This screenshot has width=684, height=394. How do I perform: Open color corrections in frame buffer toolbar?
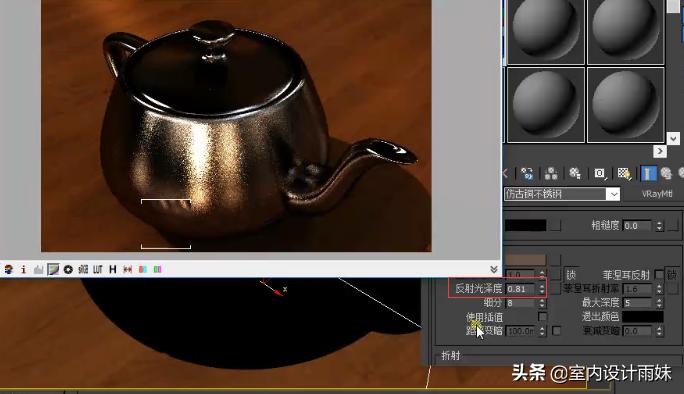pos(9,270)
